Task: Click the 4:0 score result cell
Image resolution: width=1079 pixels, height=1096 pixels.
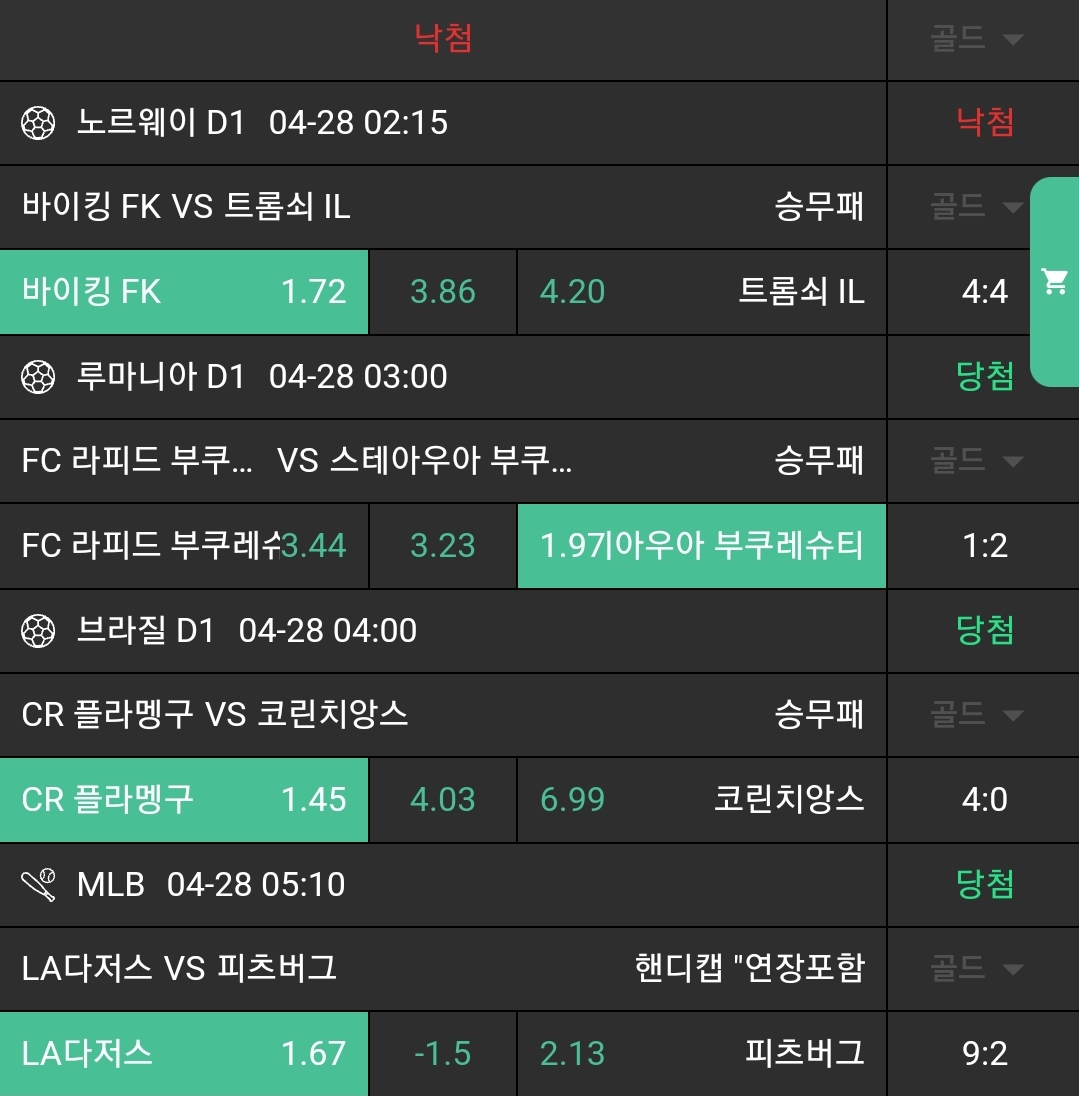Action: coord(984,800)
